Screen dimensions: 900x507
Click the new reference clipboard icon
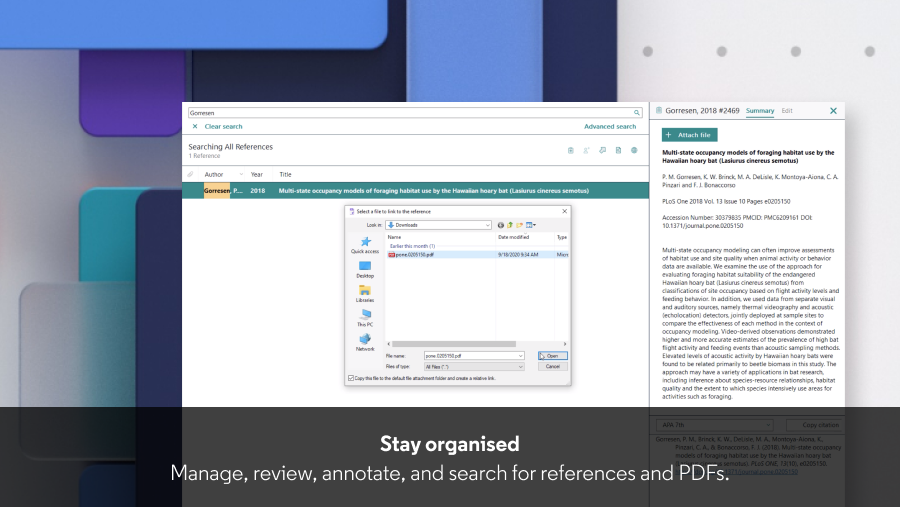tap(571, 150)
